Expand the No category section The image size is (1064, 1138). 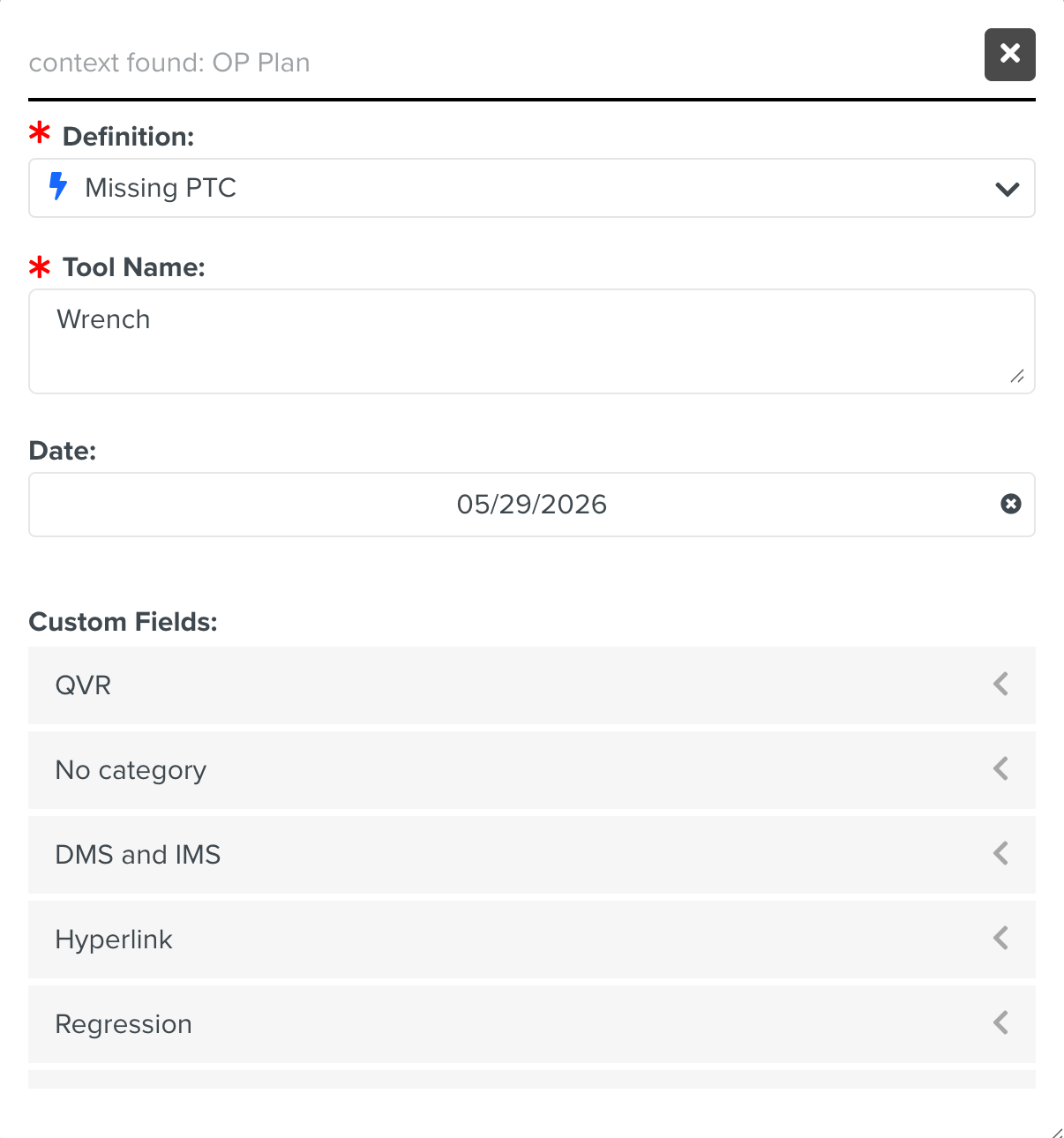click(x=531, y=770)
